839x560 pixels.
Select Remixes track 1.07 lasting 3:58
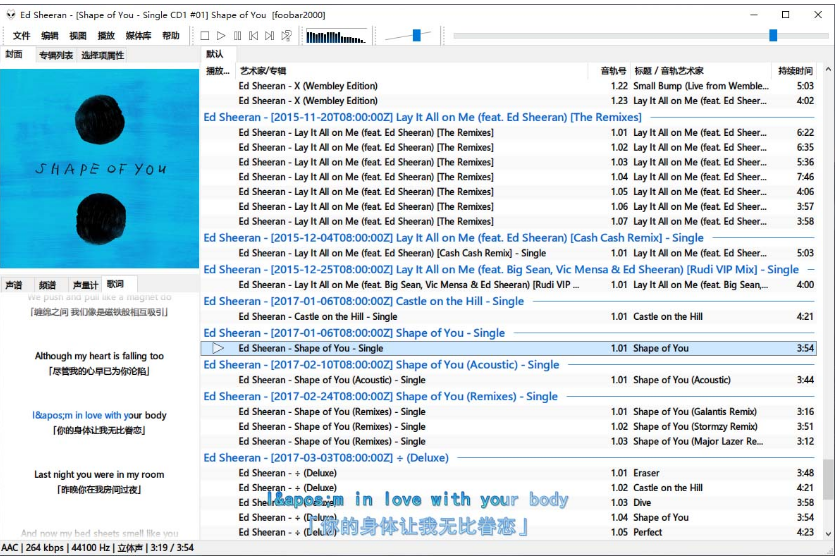pos(508,221)
